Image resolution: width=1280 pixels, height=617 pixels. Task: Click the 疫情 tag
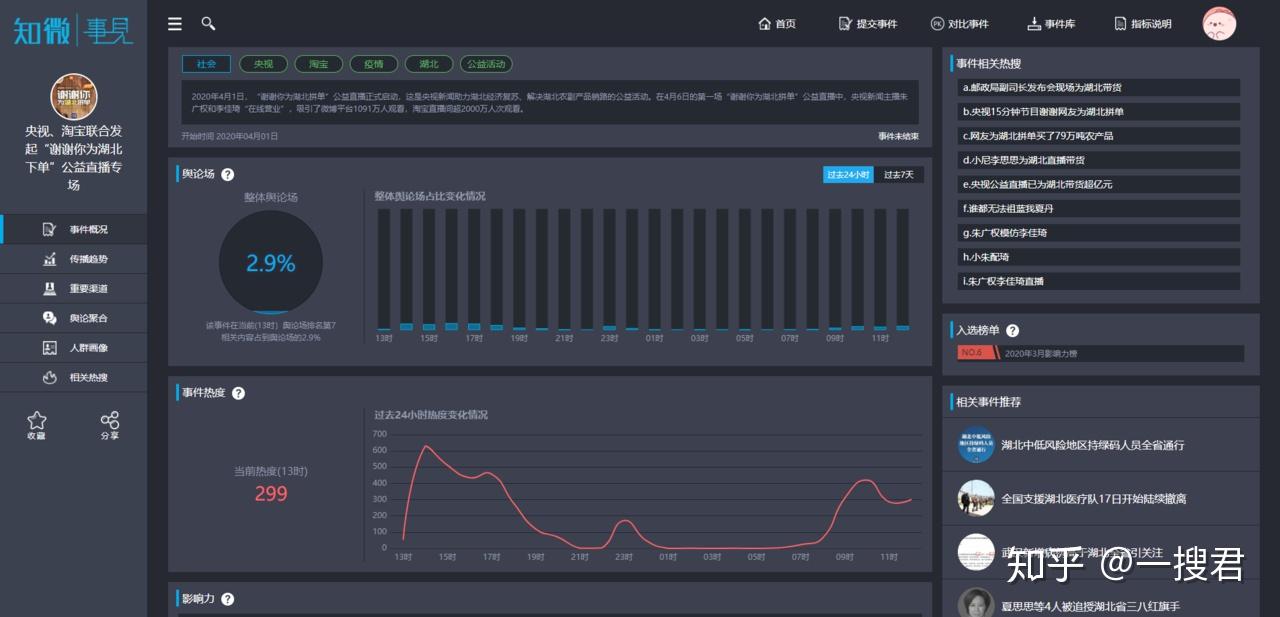point(373,64)
